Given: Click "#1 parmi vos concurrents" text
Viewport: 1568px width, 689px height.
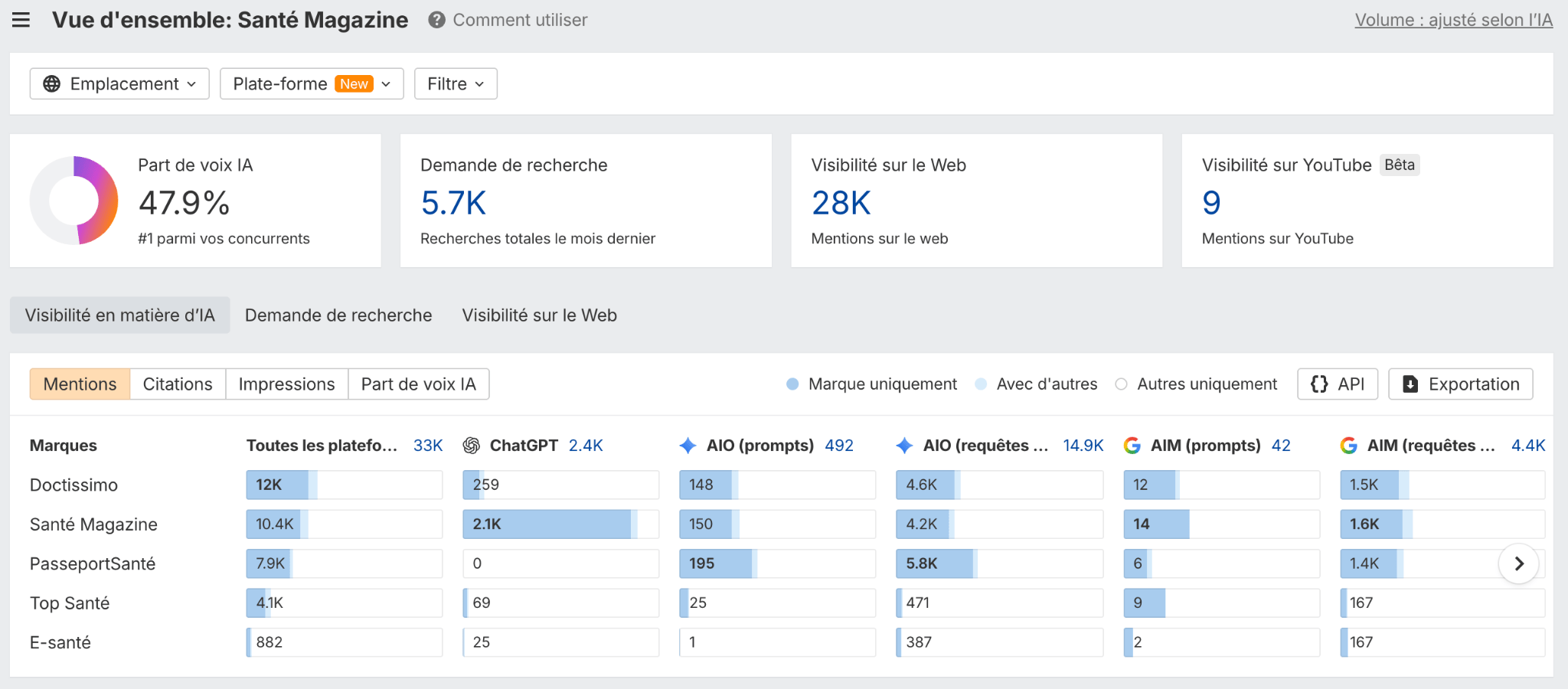Looking at the screenshot, I should (x=224, y=238).
